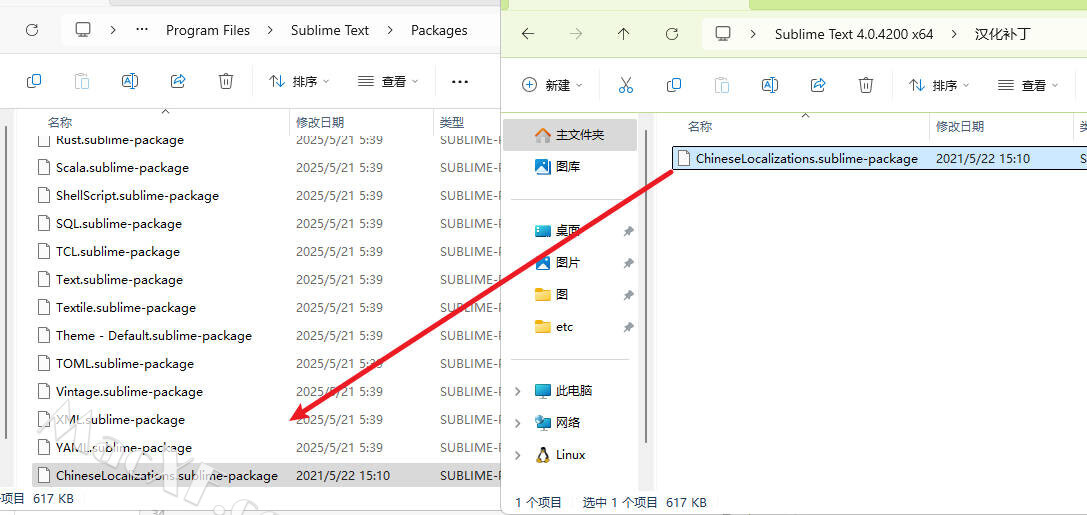
Task: Click file icon of Rust.sublime-package
Action: pos(44,139)
